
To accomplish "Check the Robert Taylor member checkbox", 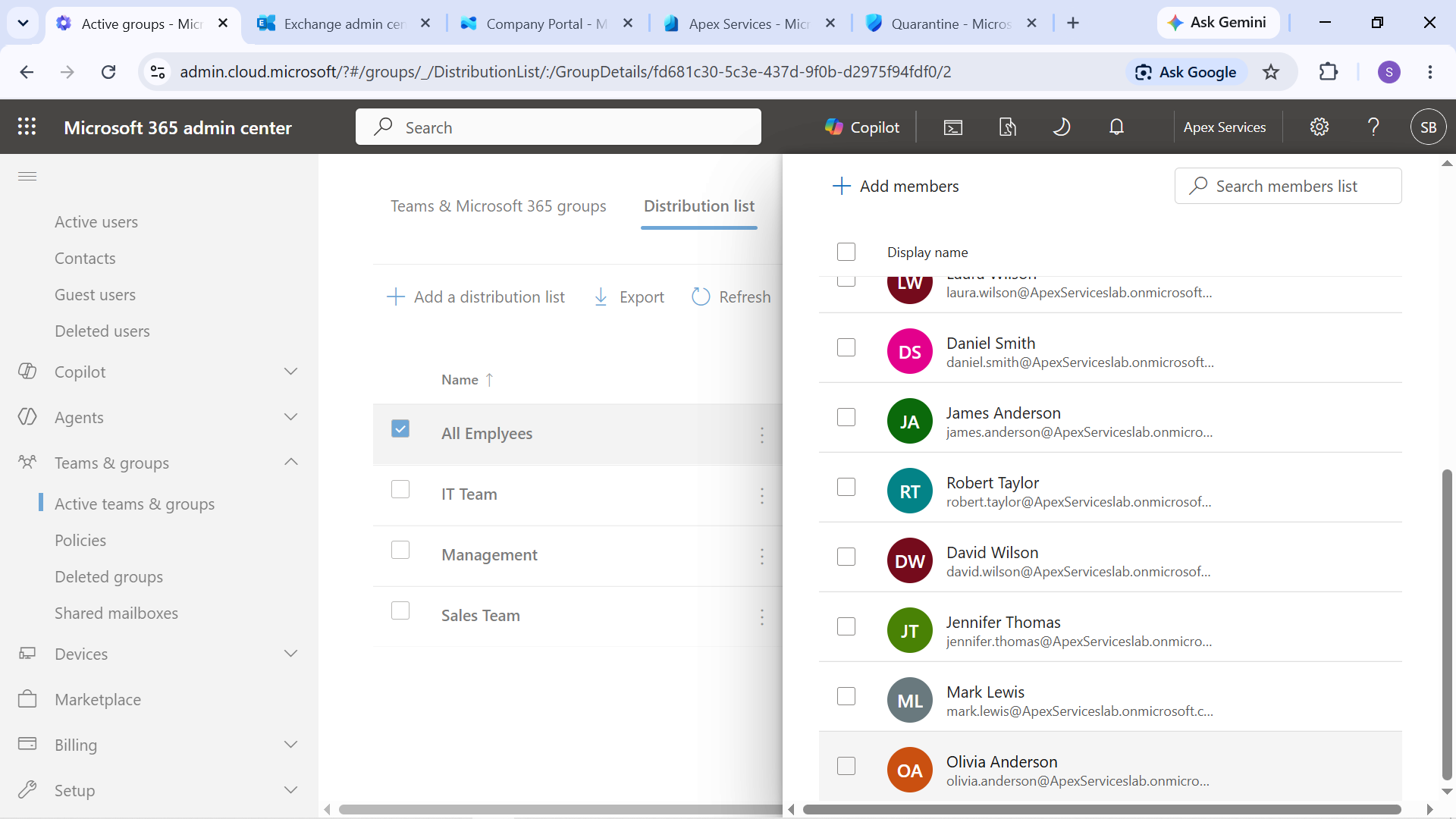I will (x=846, y=487).
